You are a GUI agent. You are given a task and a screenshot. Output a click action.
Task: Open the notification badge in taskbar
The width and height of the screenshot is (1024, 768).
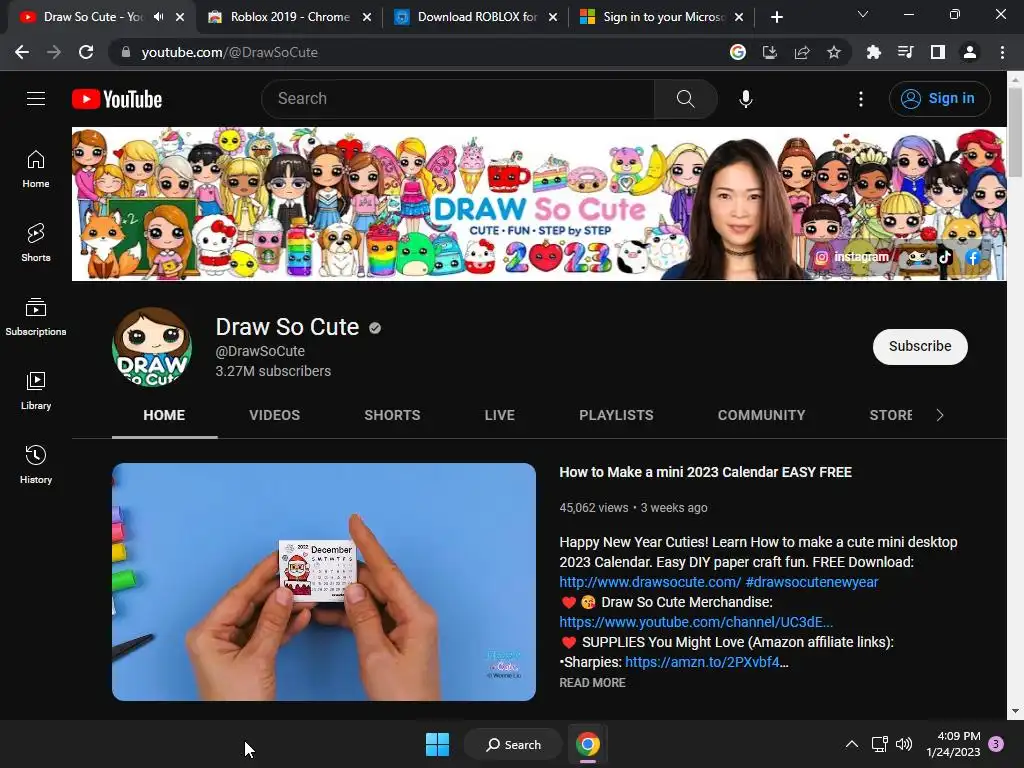(996, 744)
